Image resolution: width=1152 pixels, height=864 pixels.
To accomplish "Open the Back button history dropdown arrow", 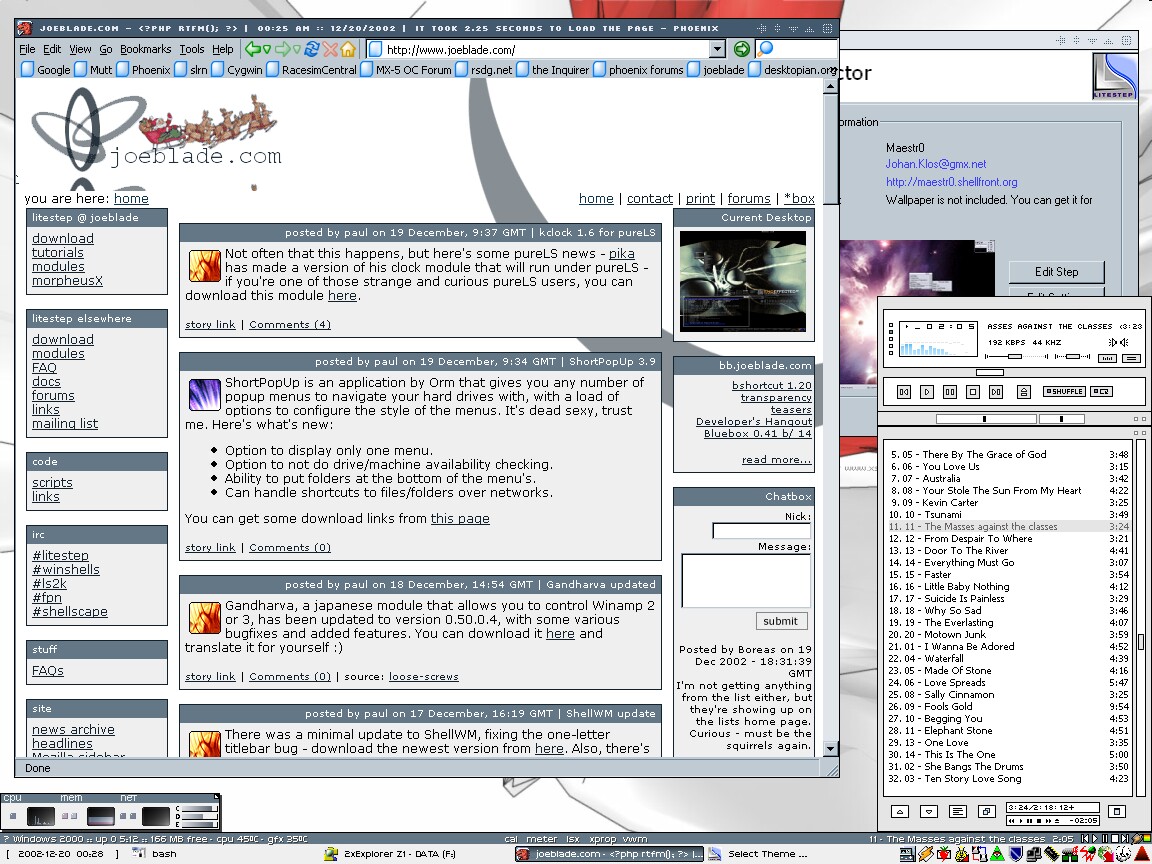I will [267, 49].
